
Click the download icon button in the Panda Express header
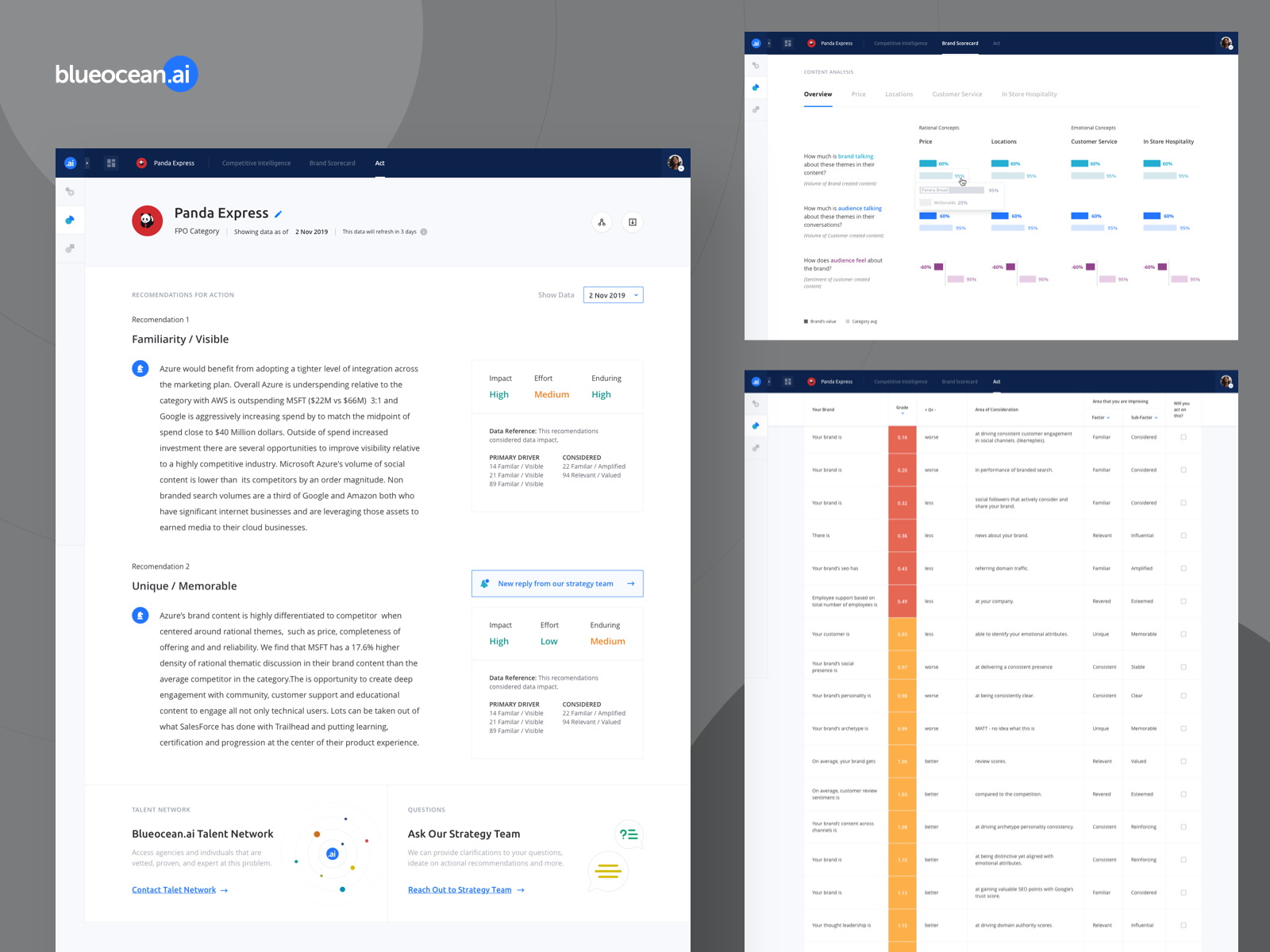pos(633,222)
